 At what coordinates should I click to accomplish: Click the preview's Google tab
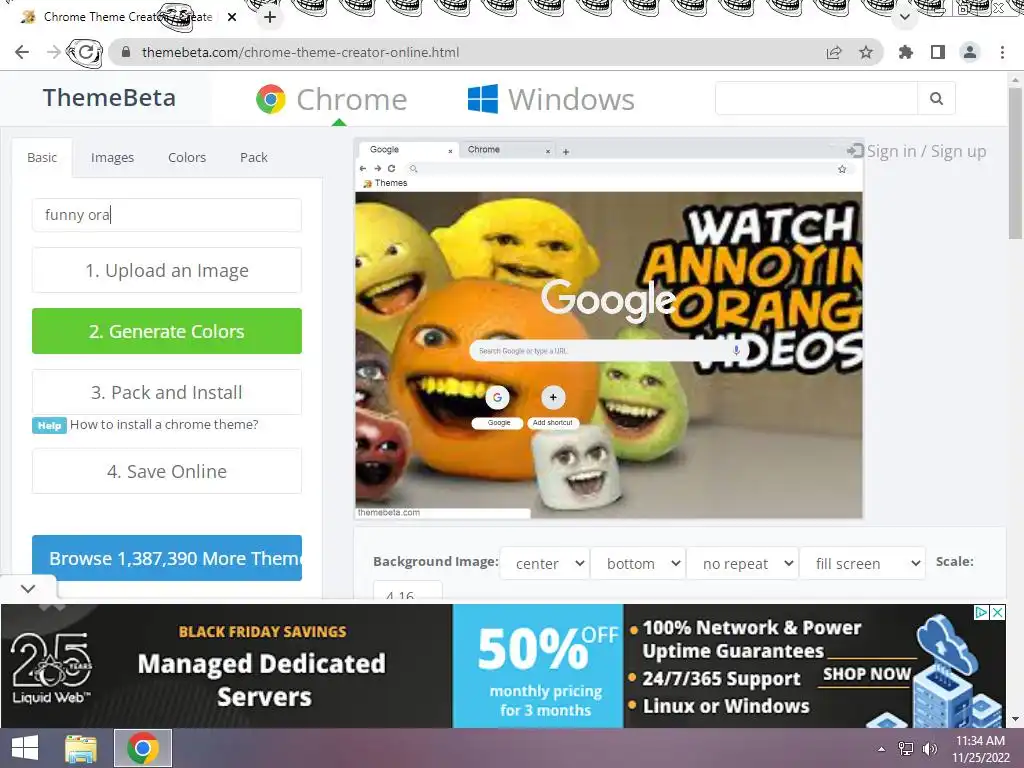(408, 150)
